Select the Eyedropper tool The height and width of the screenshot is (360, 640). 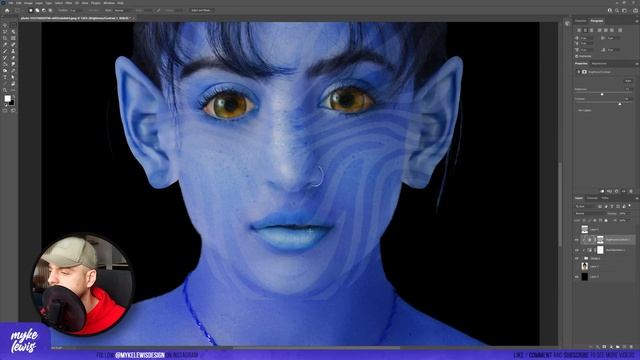5,44
